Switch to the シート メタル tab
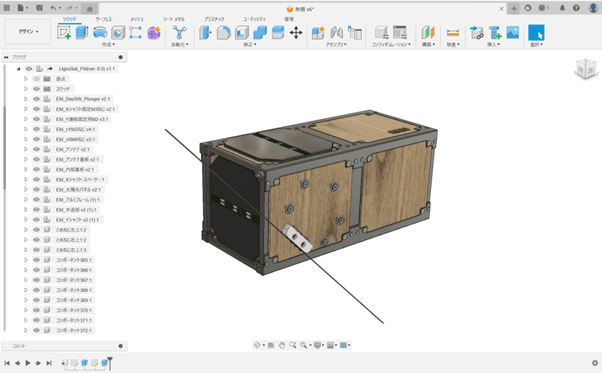The height and width of the screenshot is (373, 602). click(x=174, y=19)
